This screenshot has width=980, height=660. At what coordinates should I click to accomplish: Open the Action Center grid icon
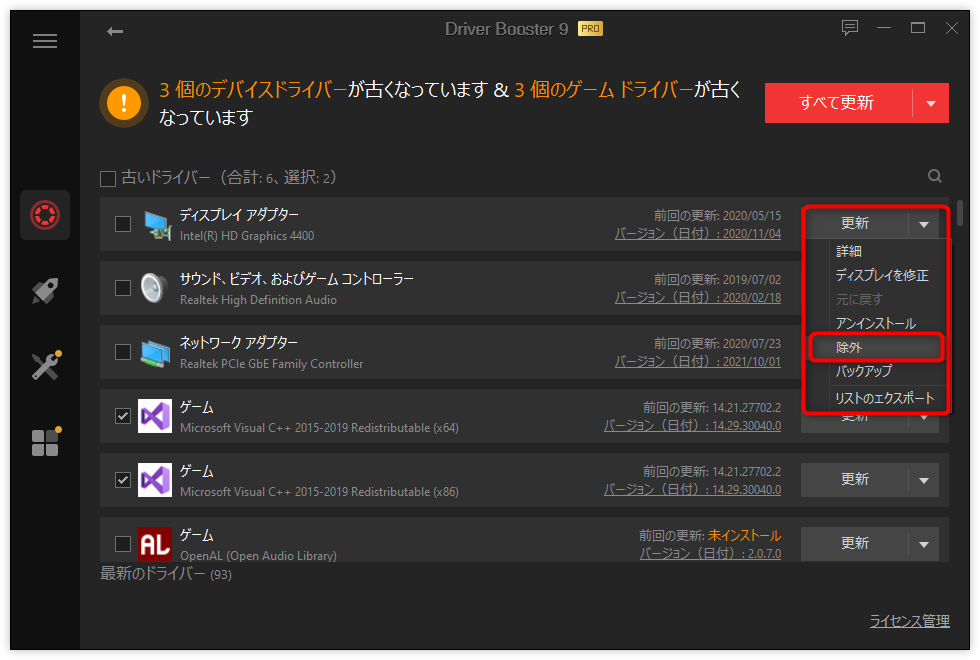tap(46, 441)
